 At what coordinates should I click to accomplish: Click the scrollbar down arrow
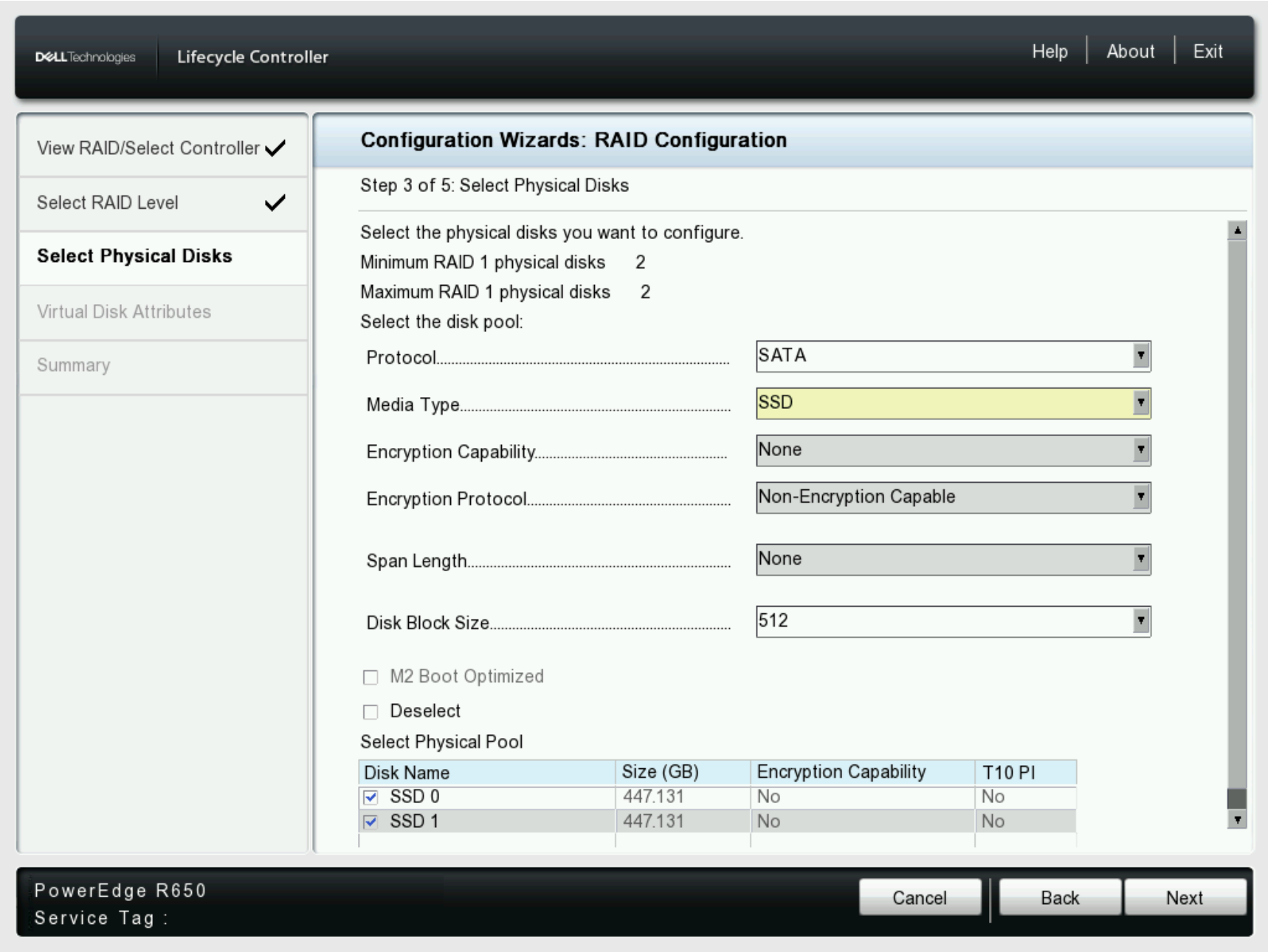[1237, 819]
